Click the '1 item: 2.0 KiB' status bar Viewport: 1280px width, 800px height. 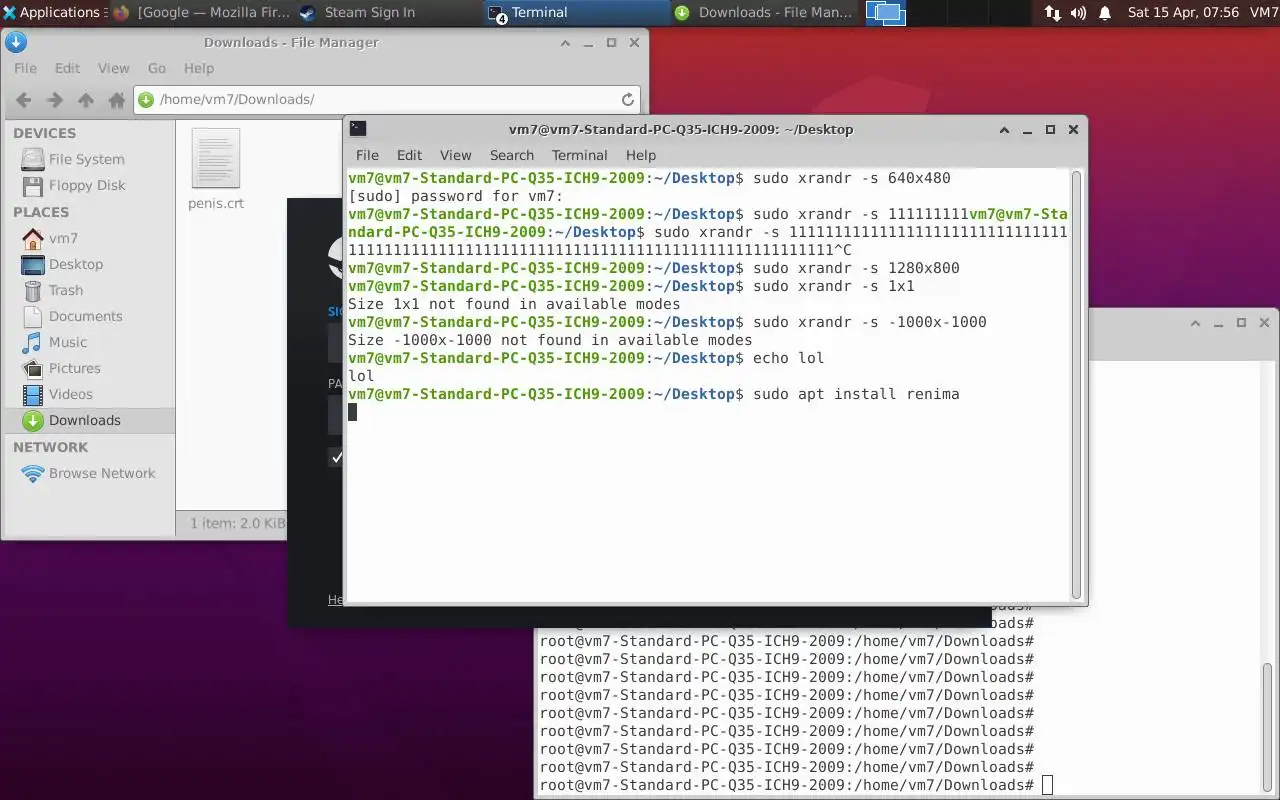click(238, 523)
